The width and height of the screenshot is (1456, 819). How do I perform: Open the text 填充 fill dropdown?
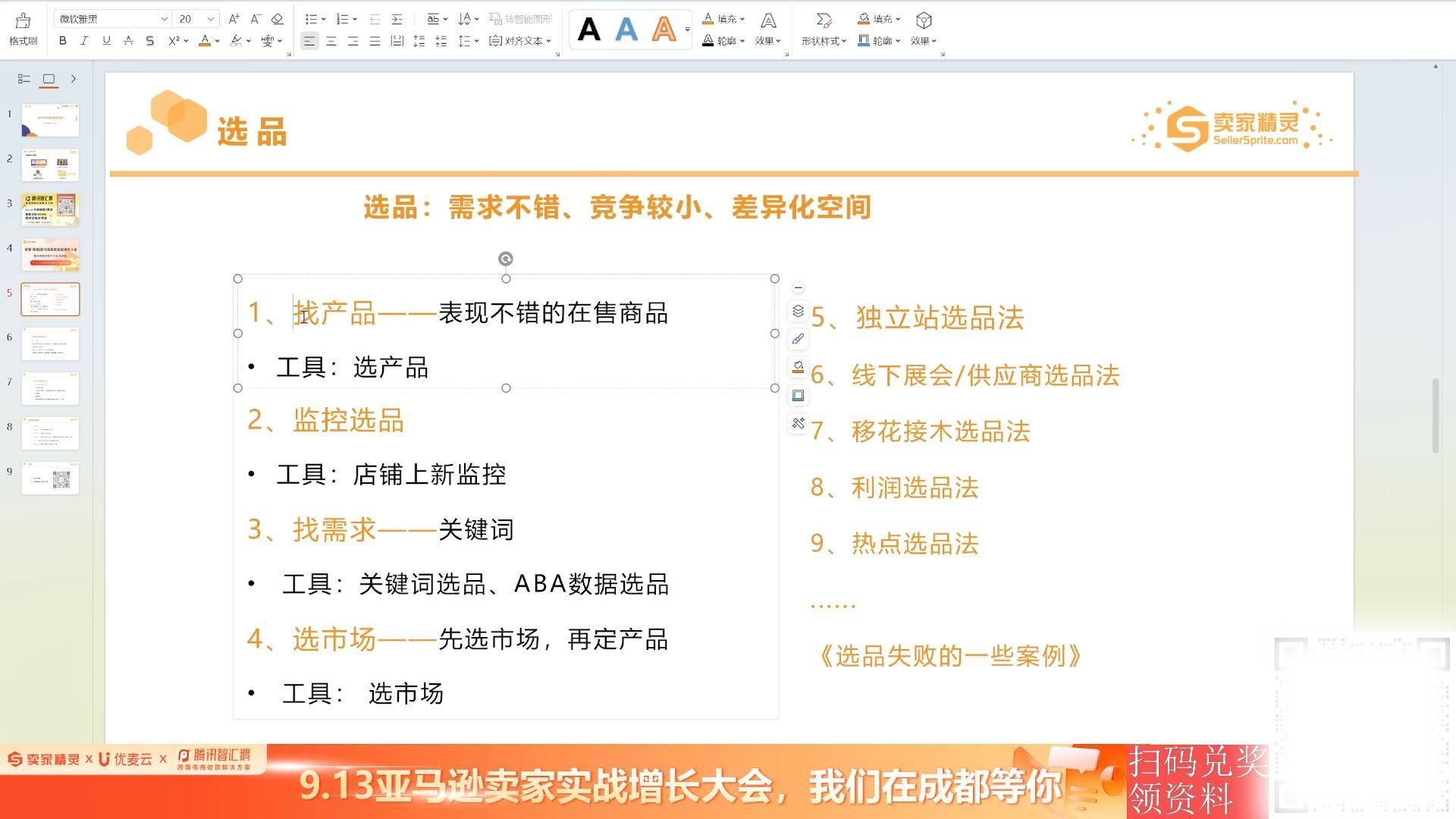point(723,19)
